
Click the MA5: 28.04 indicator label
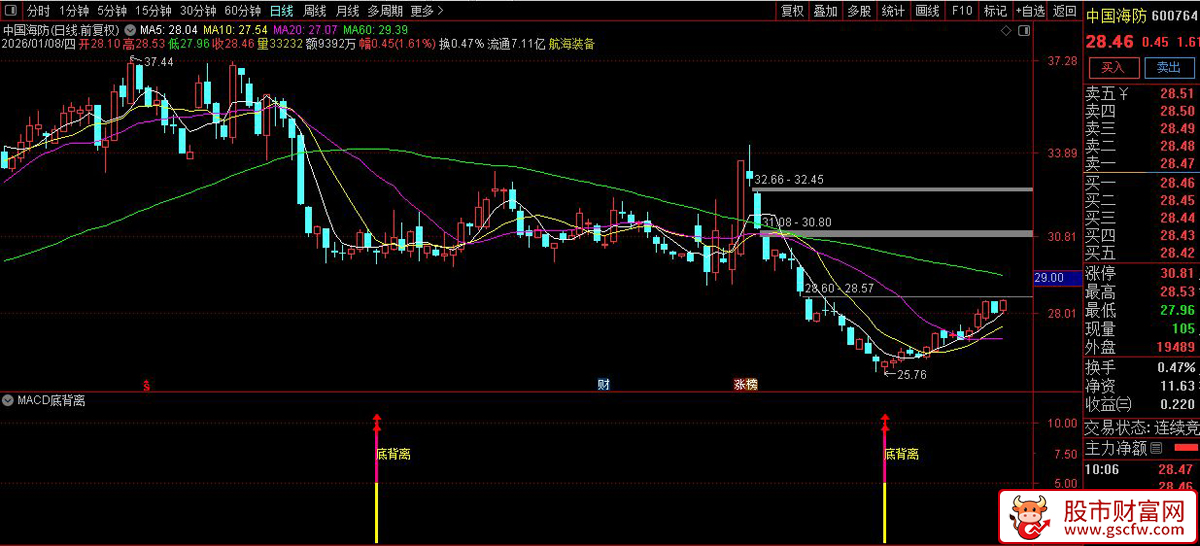click(169, 30)
